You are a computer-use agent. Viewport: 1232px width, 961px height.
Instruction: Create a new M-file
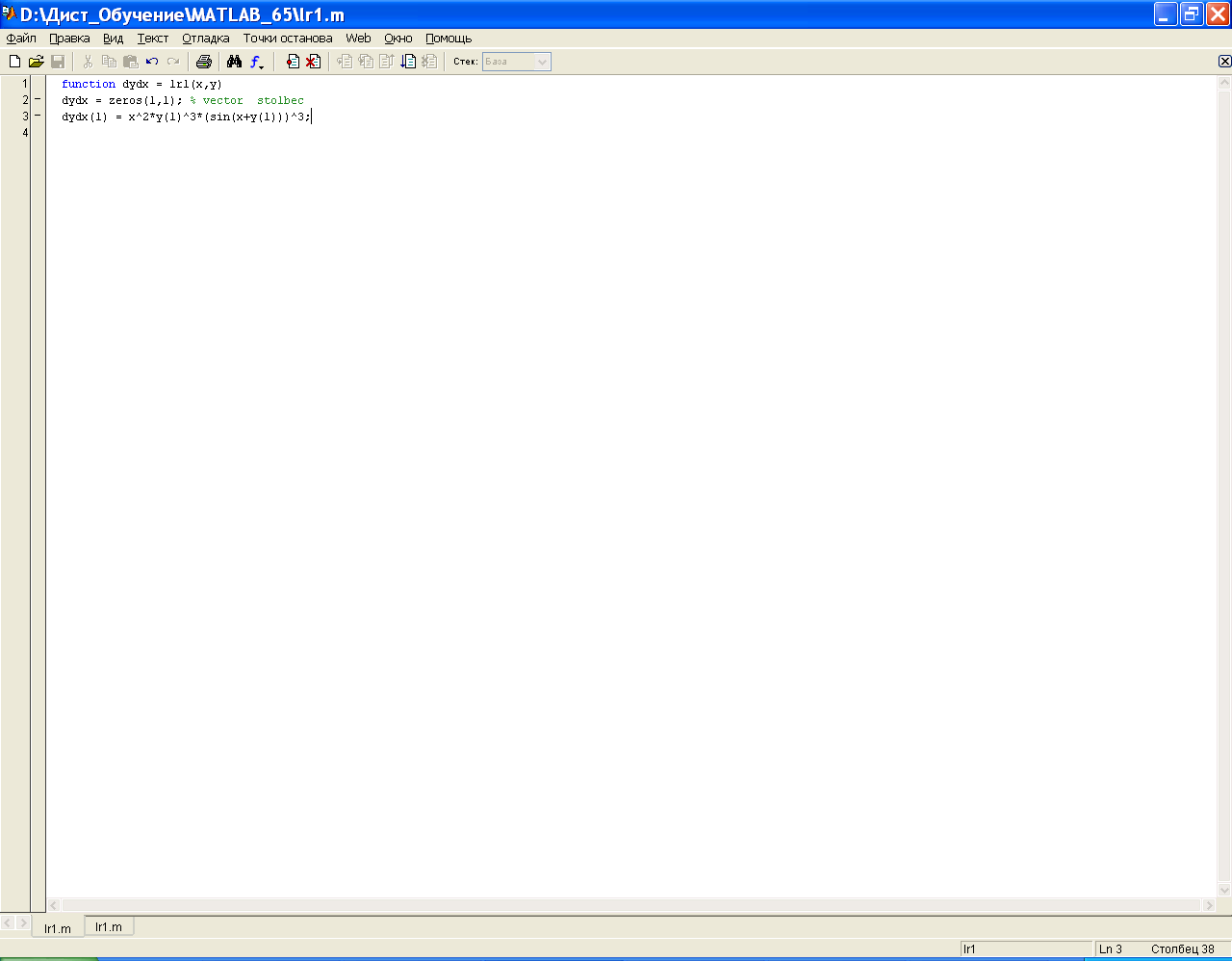(x=14, y=62)
